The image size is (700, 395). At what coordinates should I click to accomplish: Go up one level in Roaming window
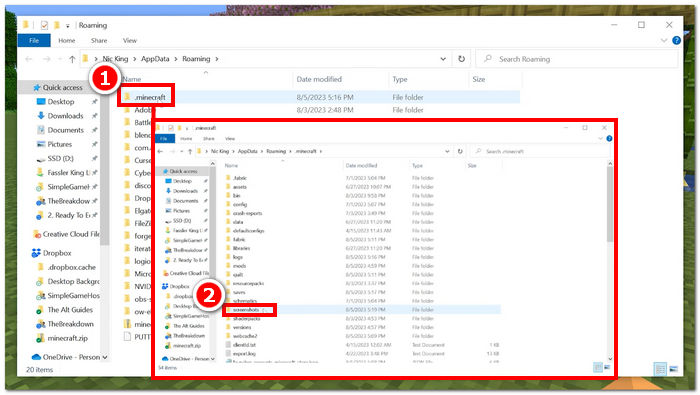click(x=72, y=59)
